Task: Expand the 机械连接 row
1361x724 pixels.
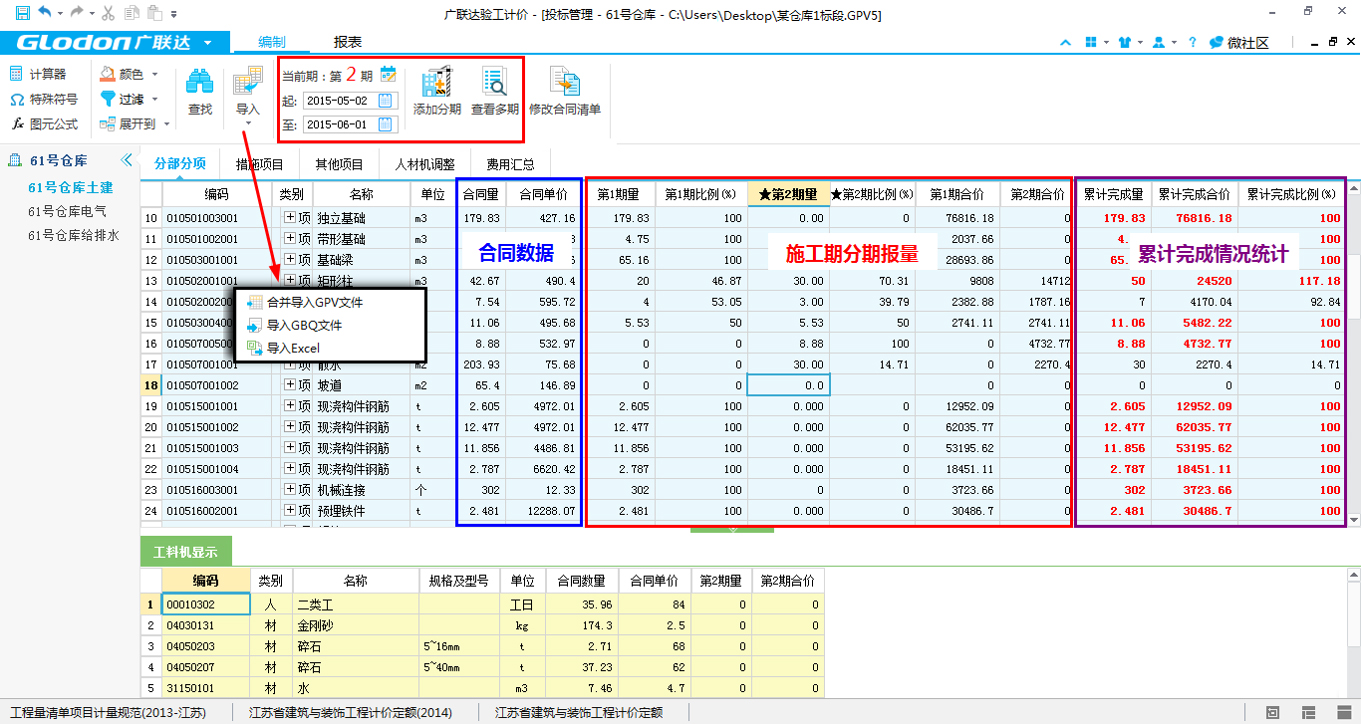Action: click(291, 490)
